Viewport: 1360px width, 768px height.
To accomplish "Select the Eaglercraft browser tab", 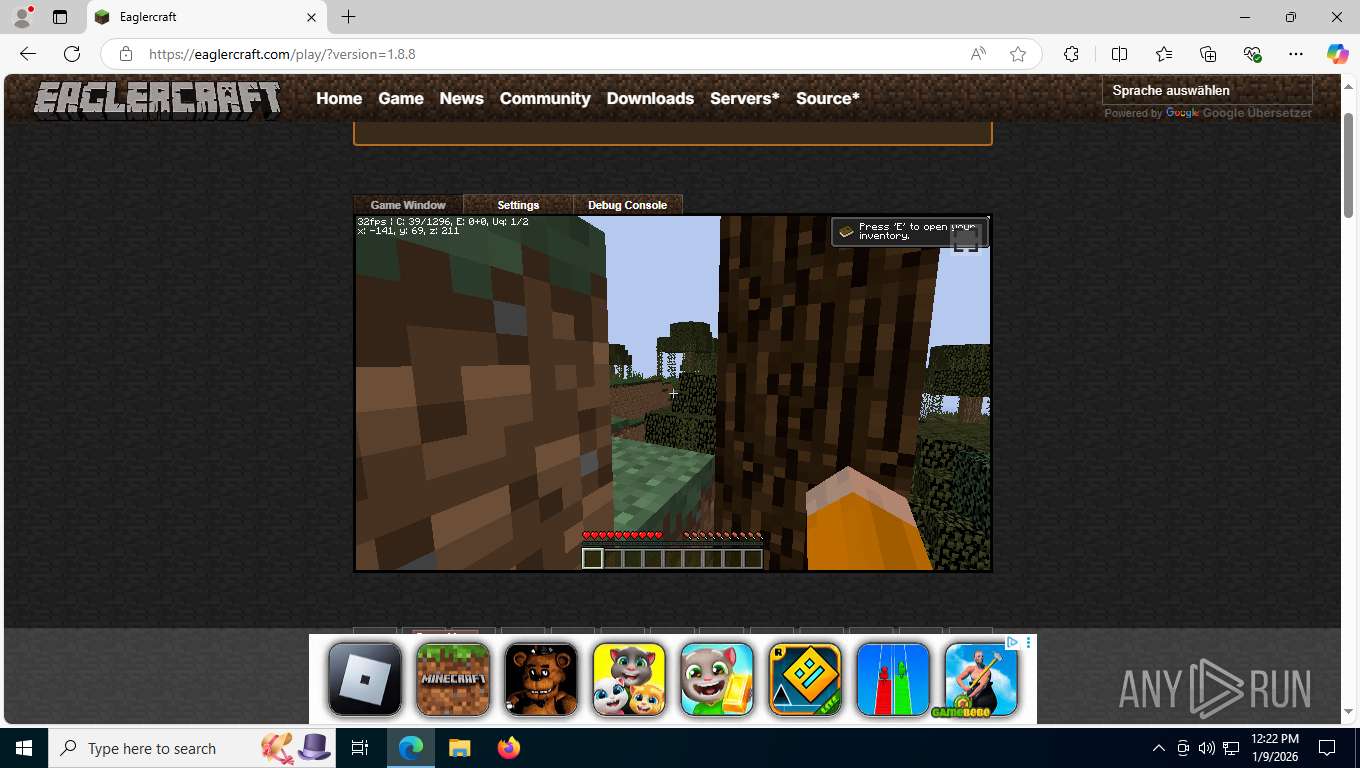I will (205, 17).
